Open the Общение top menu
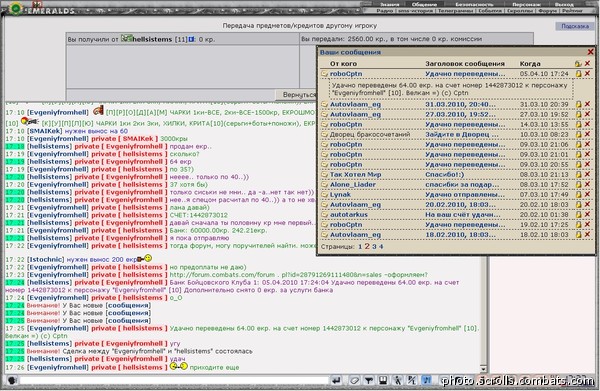This screenshot has height=391, width=600. [x=424, y=5]
